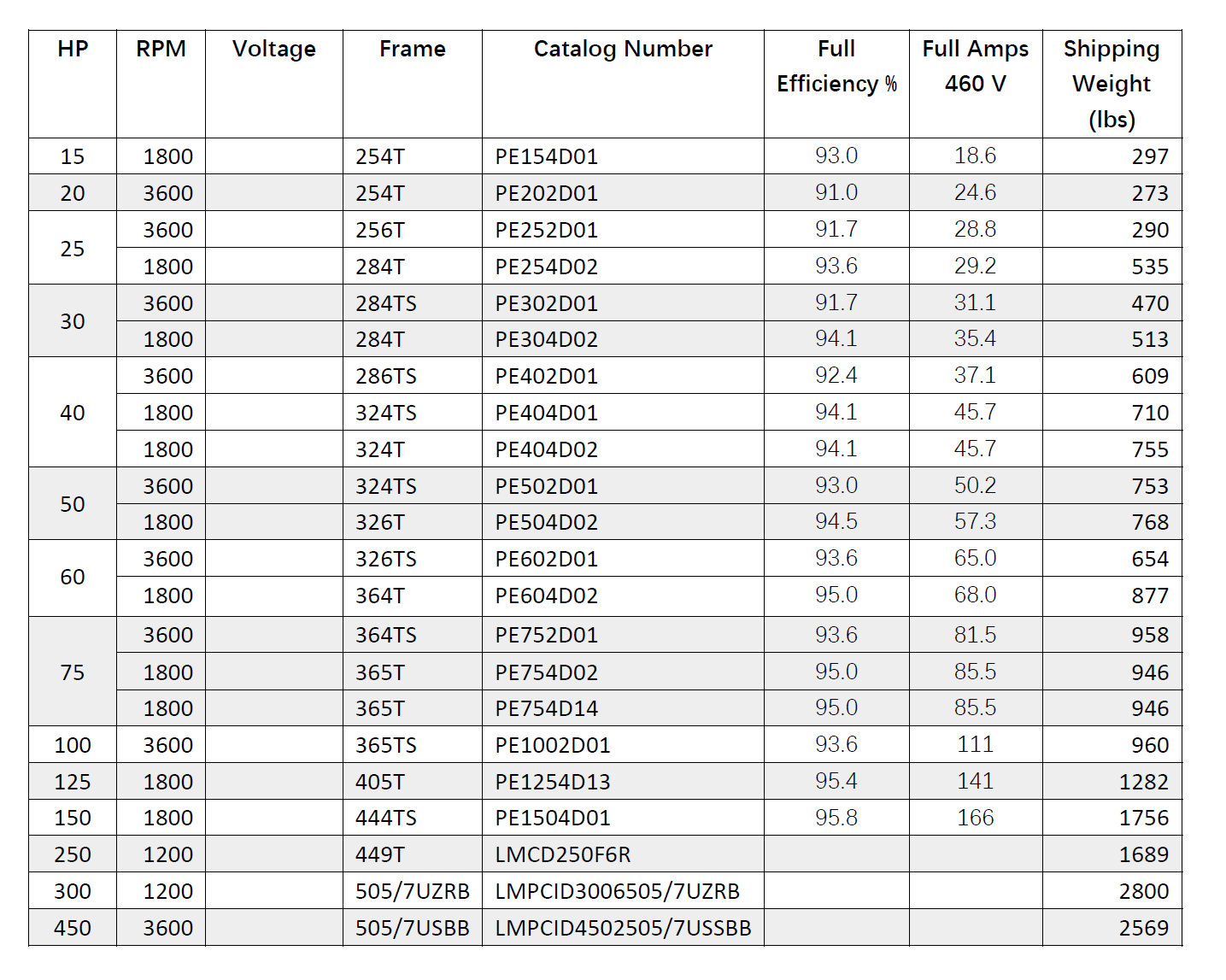The width and height of the screenshot is (1226, 980).
Task: Select catalog number PE604D02
Action: [x=547, y=596]
